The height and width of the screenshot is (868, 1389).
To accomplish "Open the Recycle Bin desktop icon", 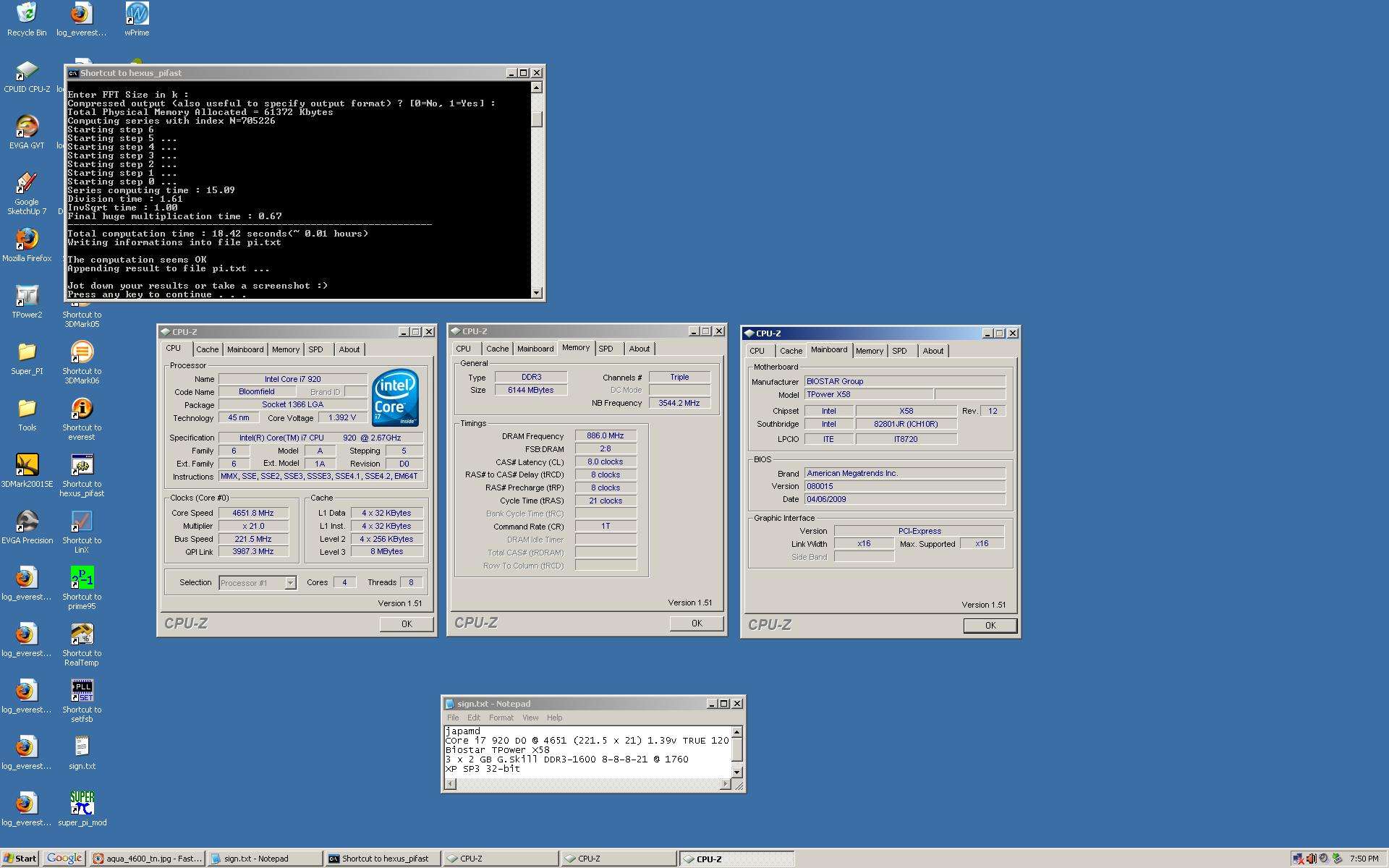I will pos(27,19).
